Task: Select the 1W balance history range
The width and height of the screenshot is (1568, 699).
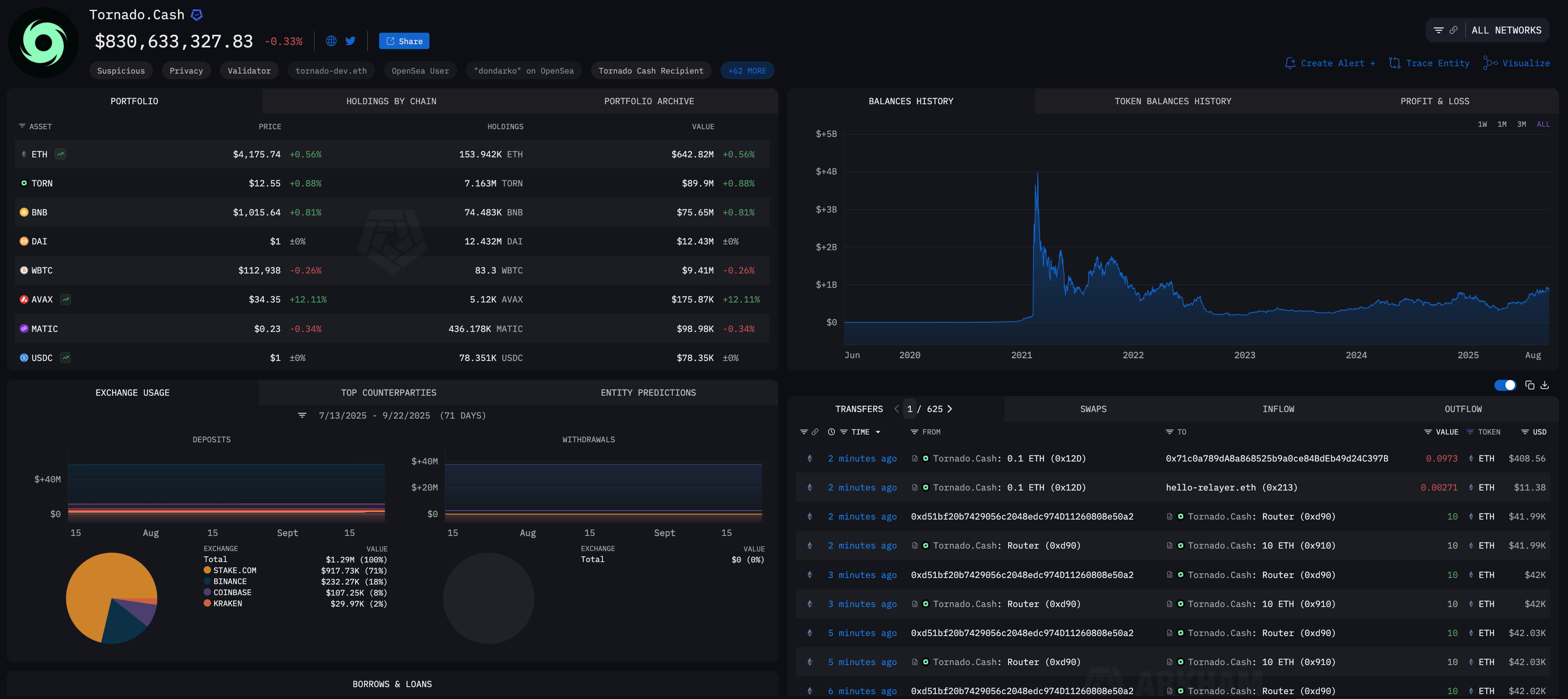Action: click(1482, 124)
